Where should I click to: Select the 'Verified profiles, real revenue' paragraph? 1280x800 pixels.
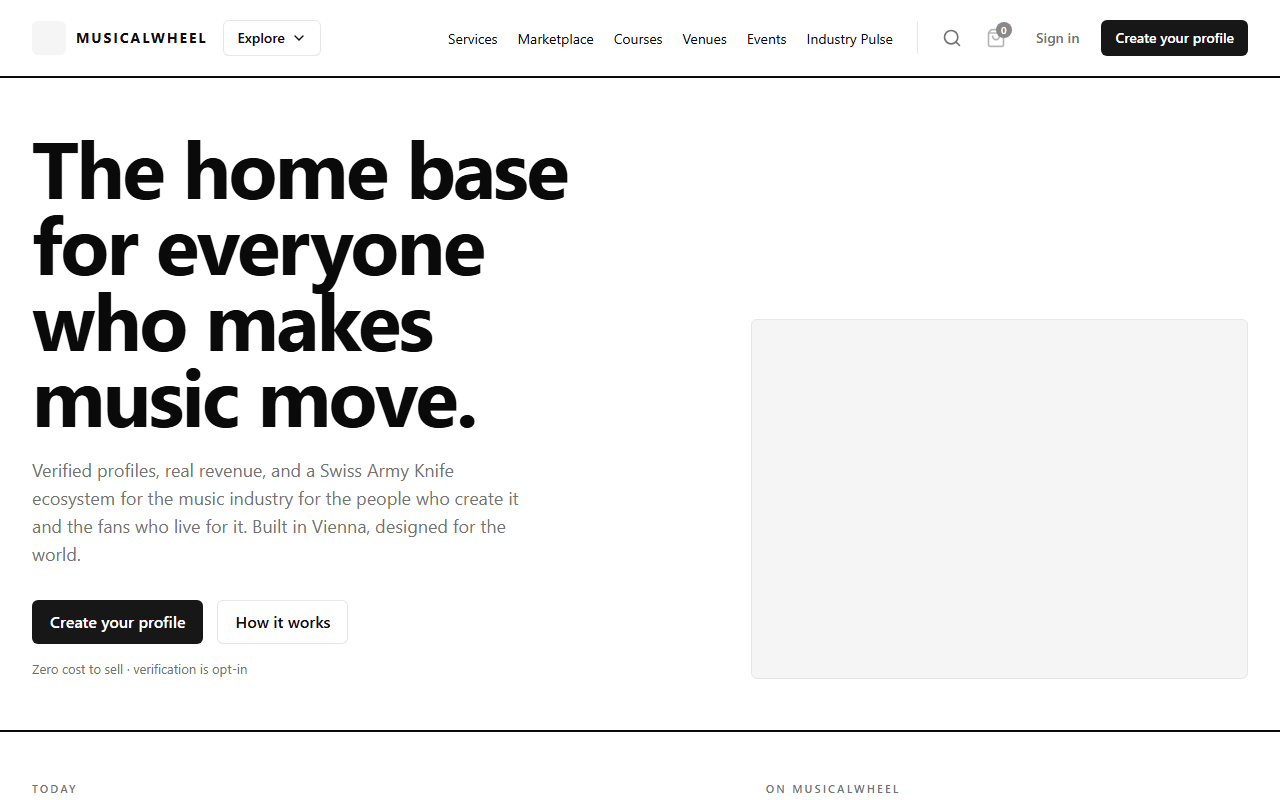[276, 512]
